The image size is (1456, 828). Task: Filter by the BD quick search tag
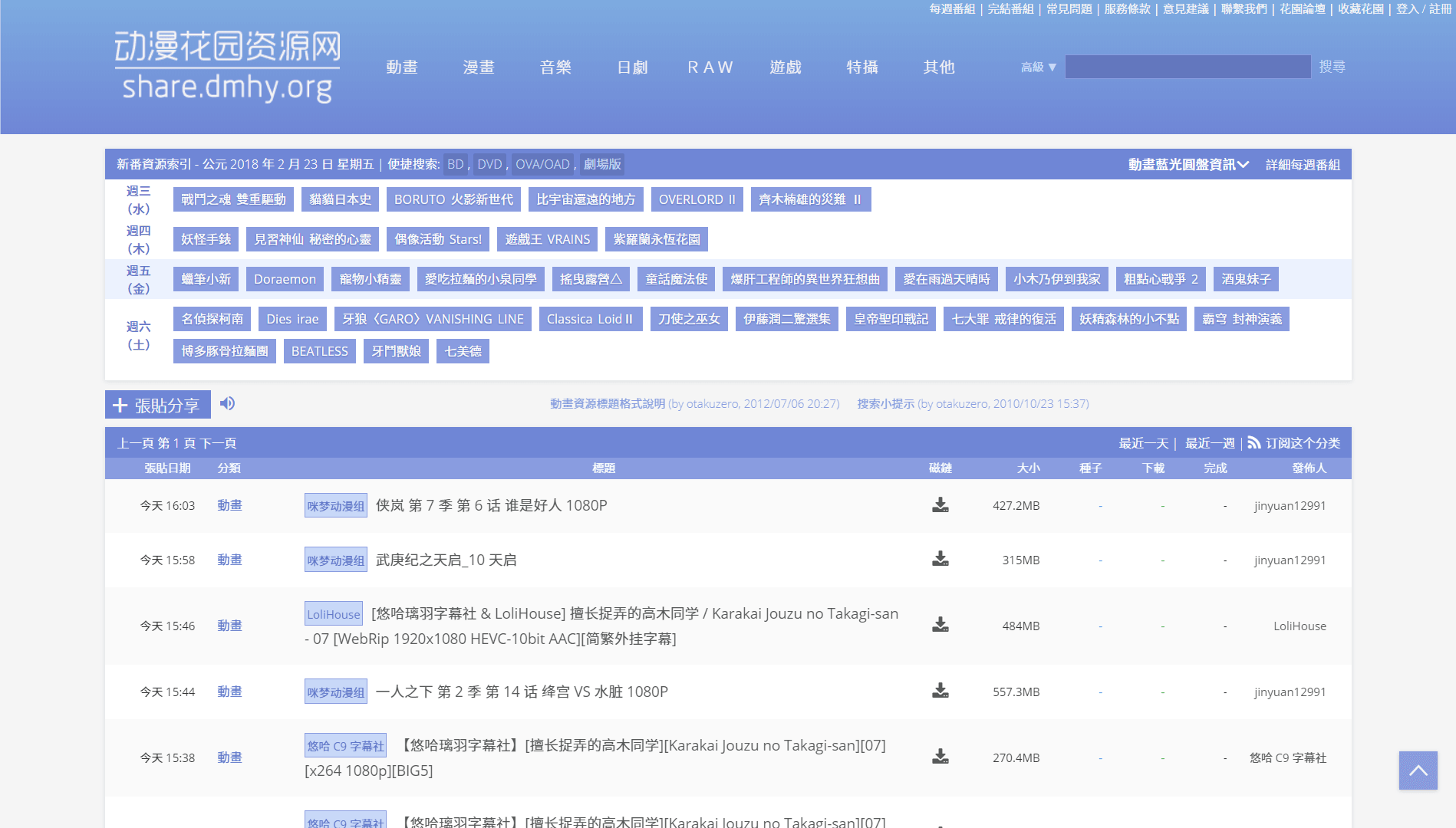click(455, 164)
